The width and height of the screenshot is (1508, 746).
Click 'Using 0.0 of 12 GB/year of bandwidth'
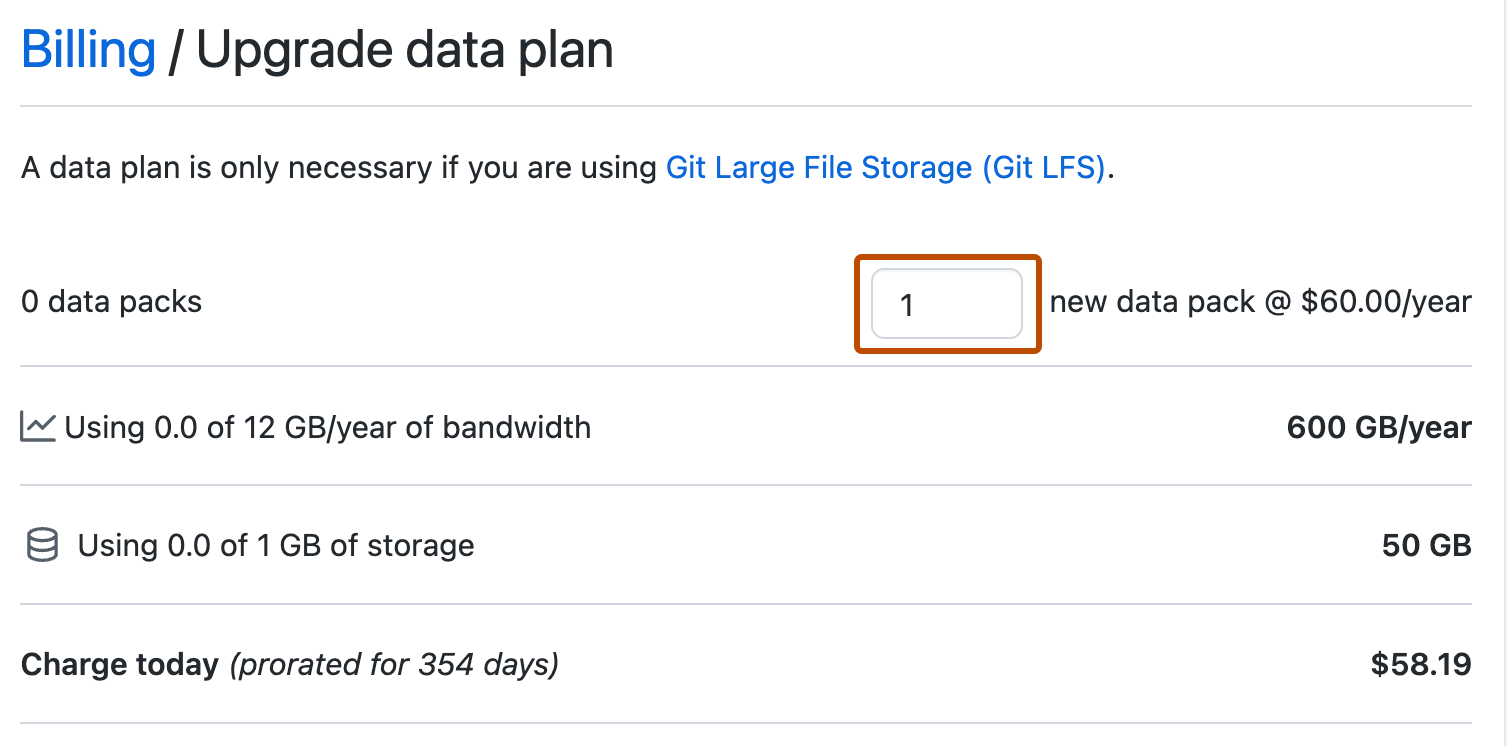325,427
